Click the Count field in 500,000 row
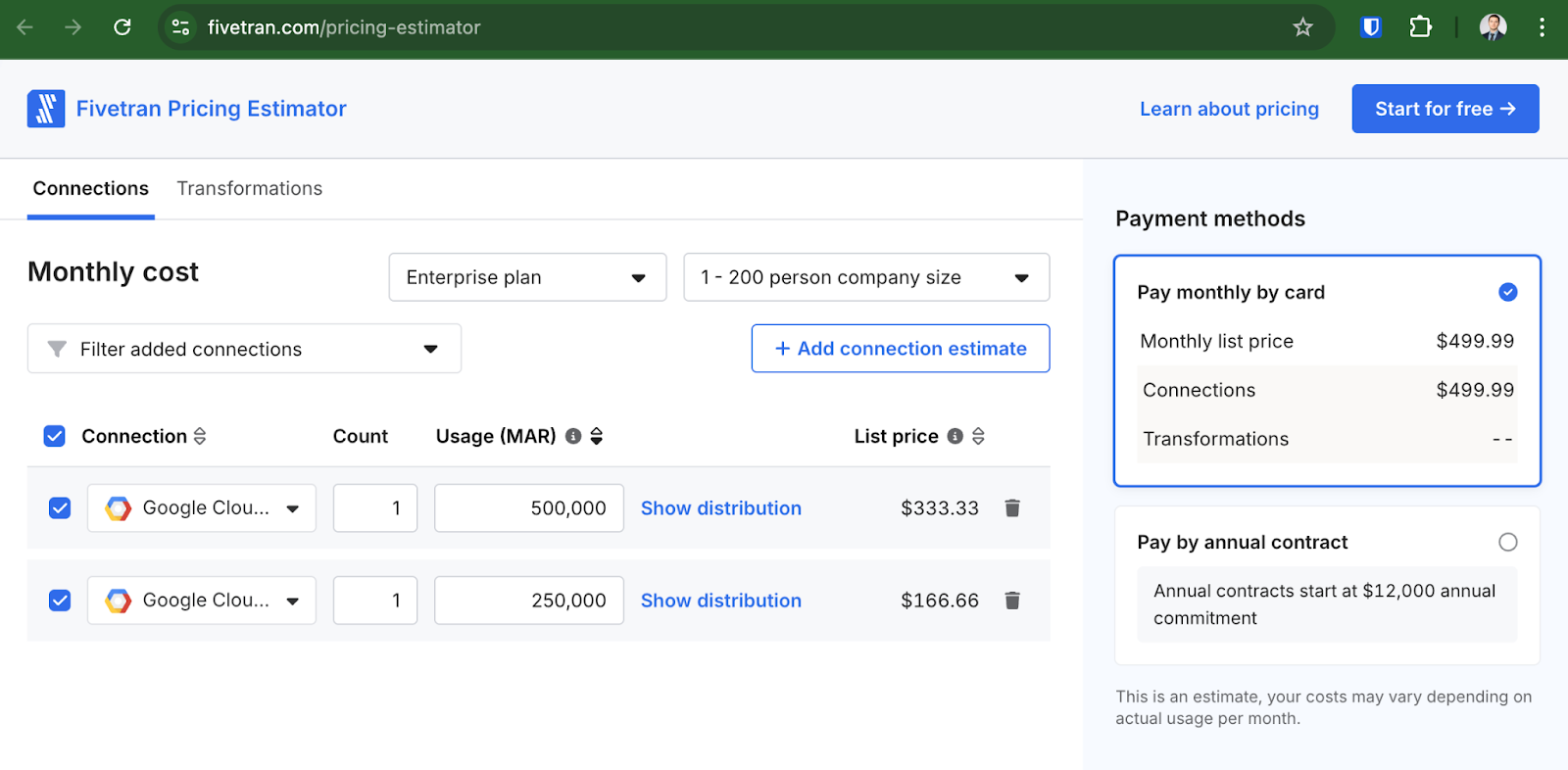 coord(375,507)
